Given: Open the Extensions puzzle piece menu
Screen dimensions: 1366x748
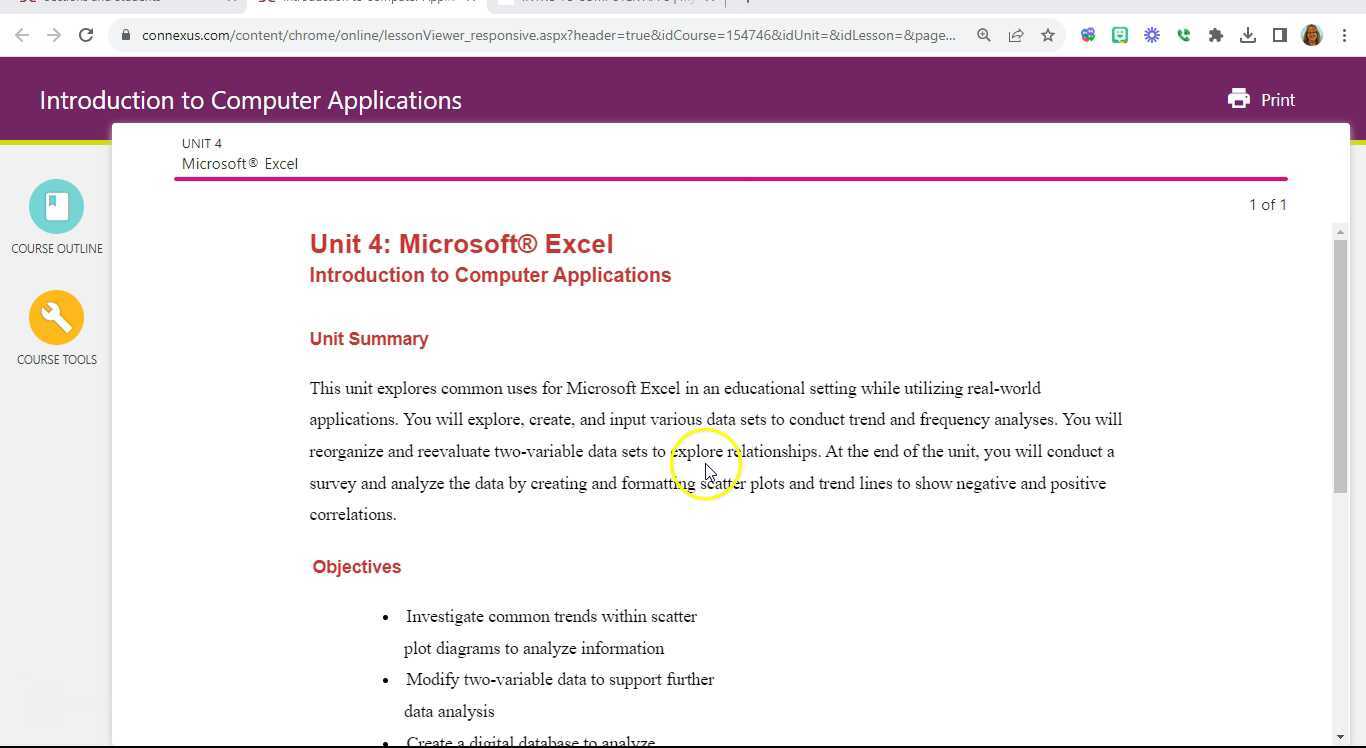Looking at the screenshot, I should point(1216,34).
